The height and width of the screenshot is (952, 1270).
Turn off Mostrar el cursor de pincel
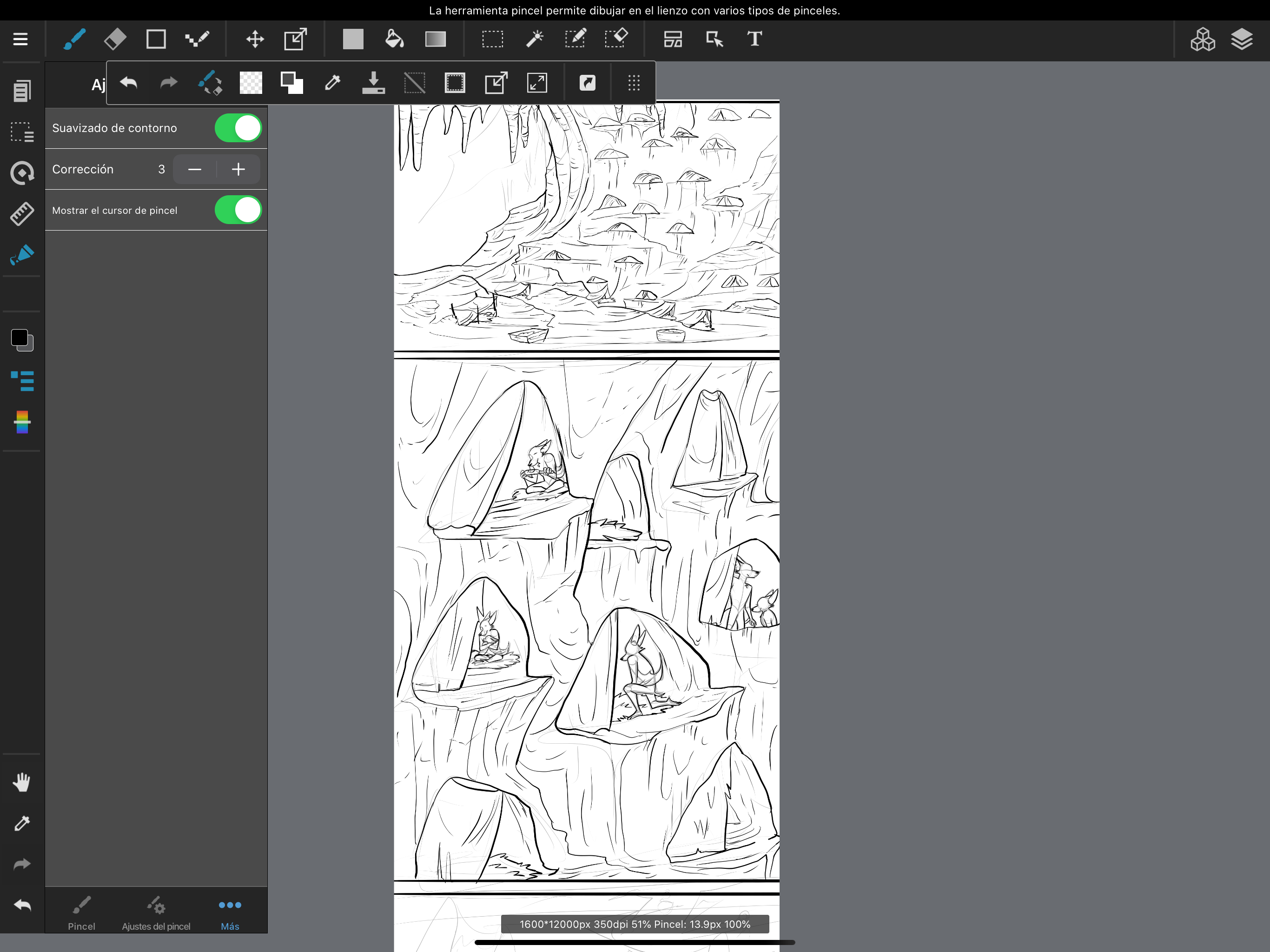238,210
